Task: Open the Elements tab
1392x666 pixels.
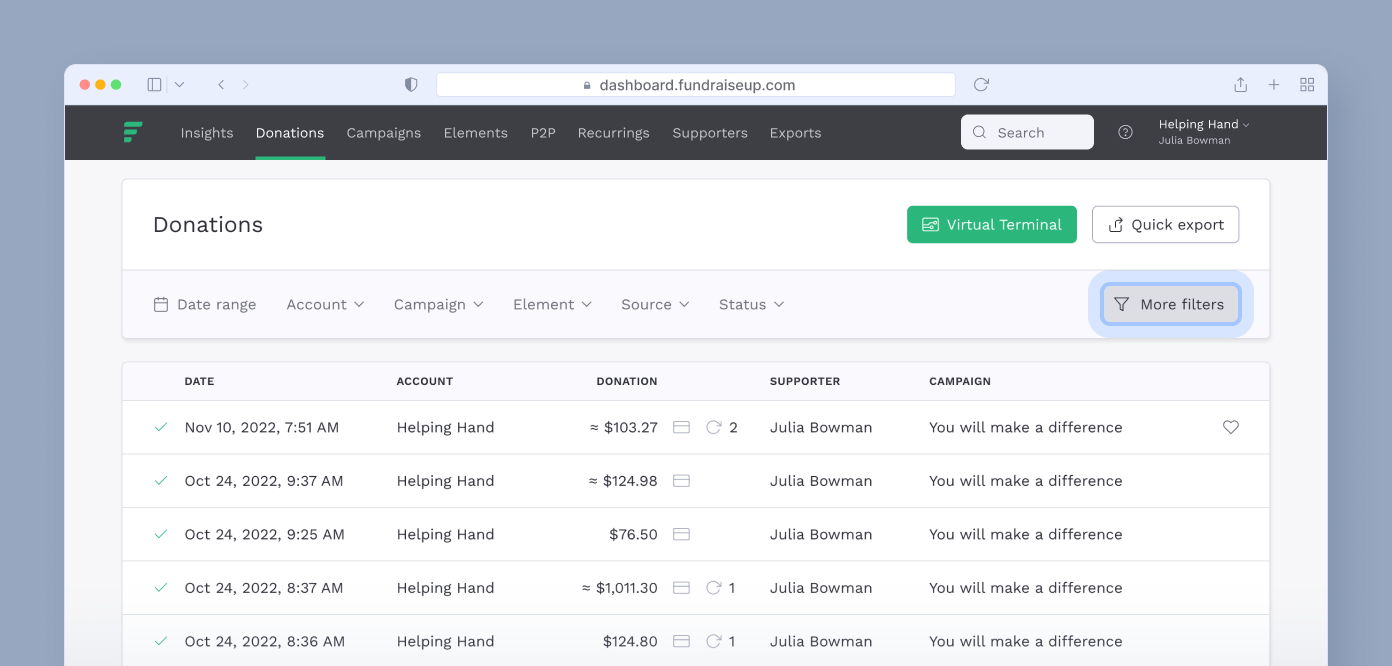Action: (476, 132)
